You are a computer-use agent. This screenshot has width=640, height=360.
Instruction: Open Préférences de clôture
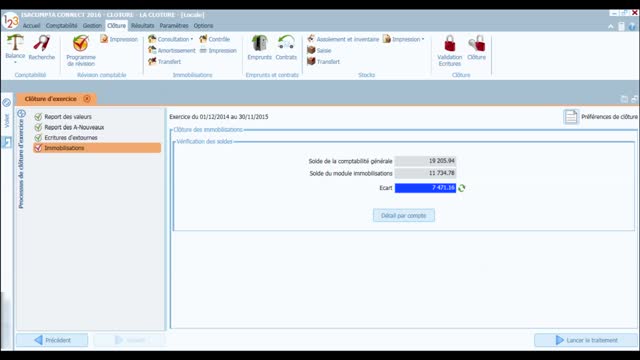pos(600,117)
